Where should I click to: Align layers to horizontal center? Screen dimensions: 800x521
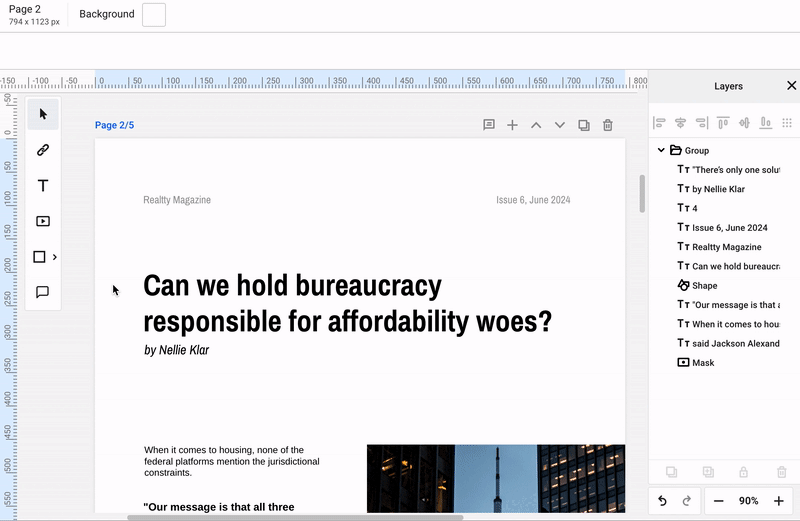tap(680, 122)
